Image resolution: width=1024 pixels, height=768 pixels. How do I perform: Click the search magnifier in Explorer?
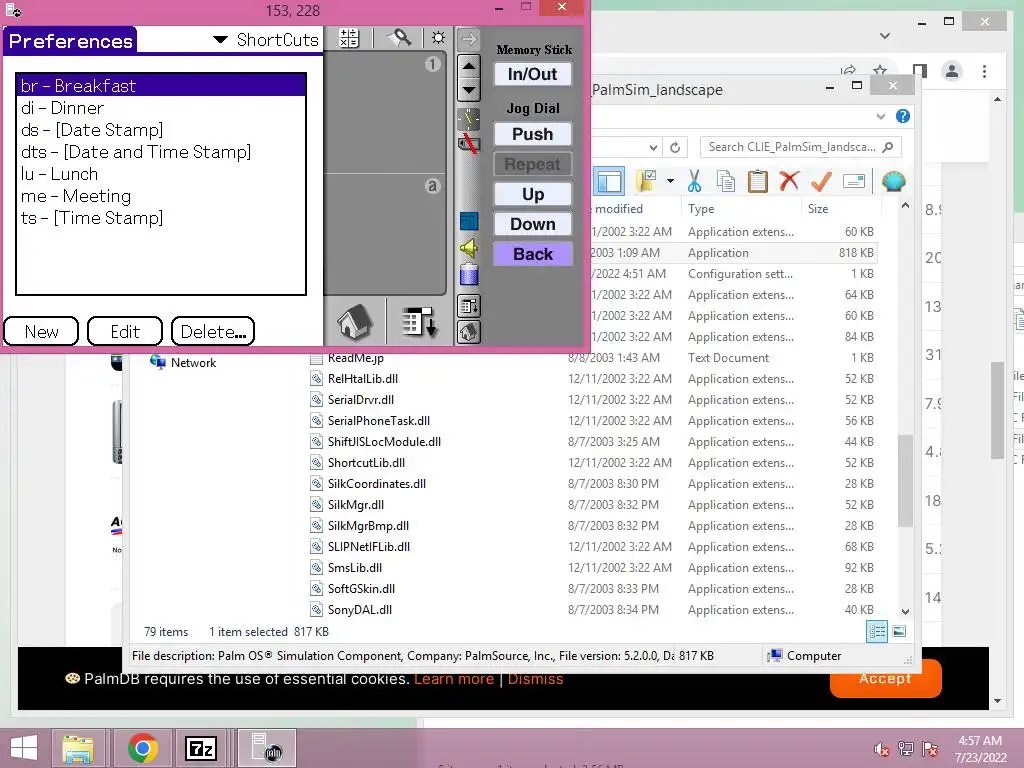pyautogui.click(x=888, y=148)
